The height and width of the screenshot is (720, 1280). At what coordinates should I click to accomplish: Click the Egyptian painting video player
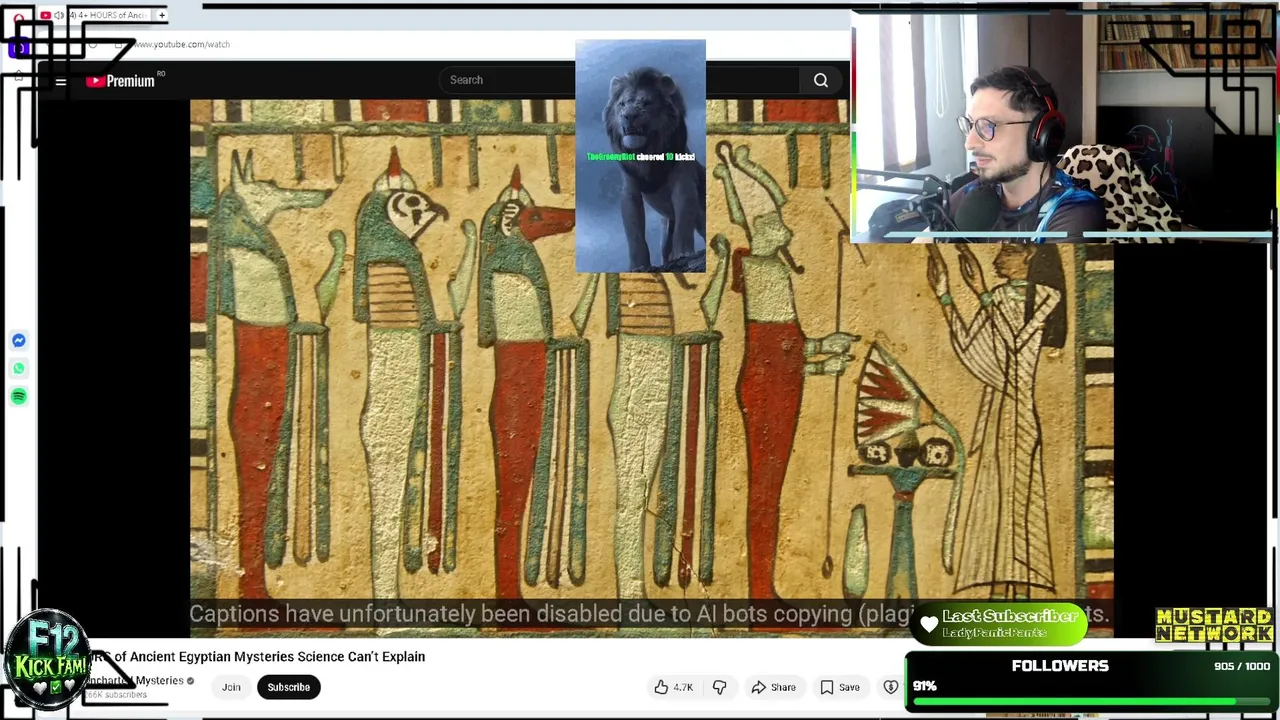pyautogui.click(x=651, y=368)
